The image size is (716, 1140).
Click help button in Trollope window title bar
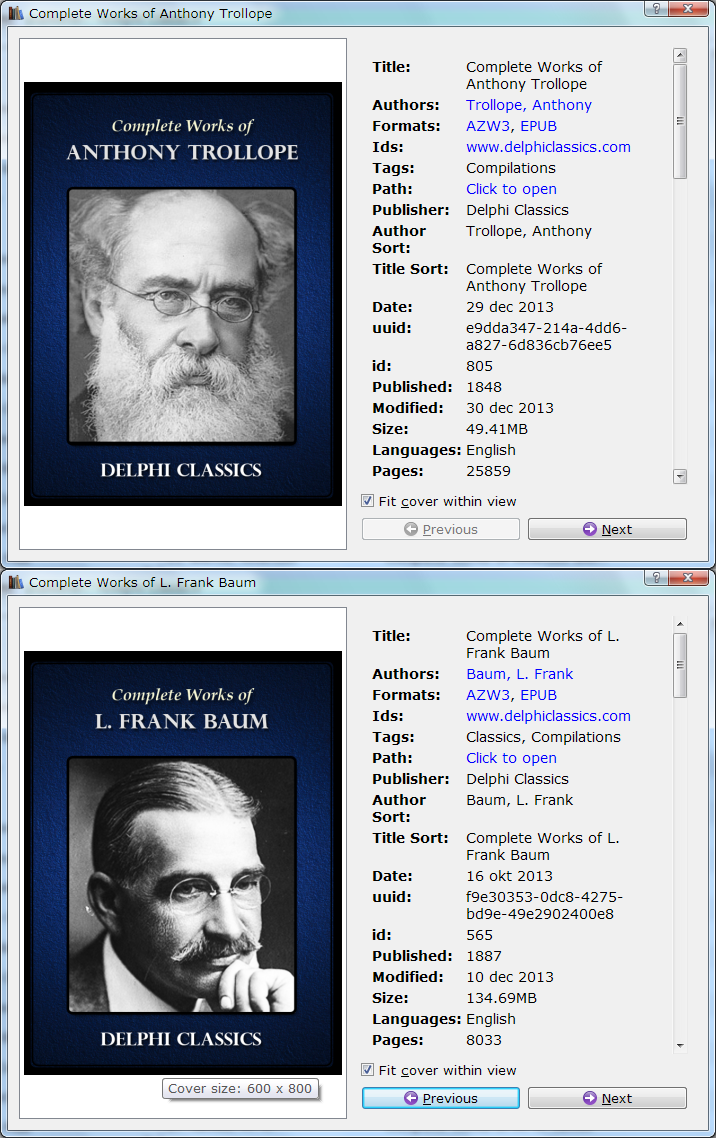coord(656,9)
